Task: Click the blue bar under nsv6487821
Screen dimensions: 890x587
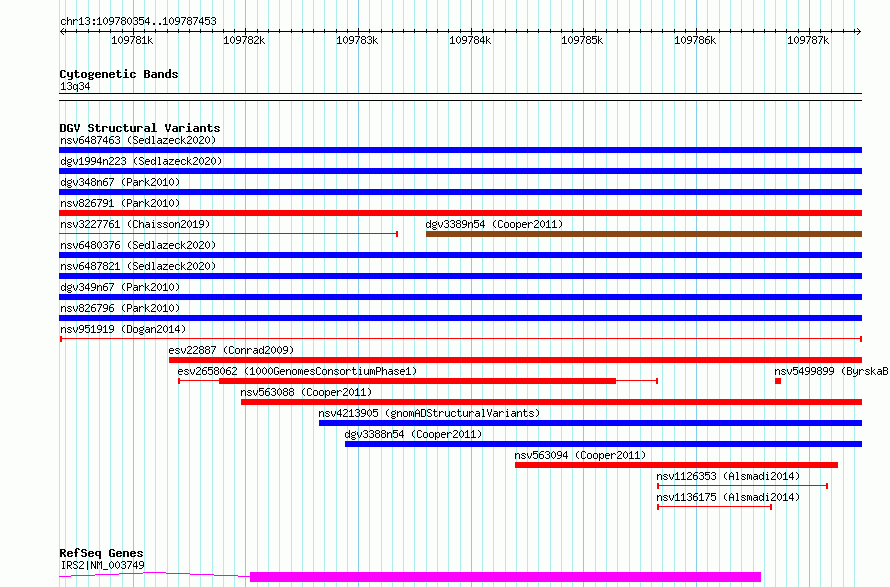Action: 460,276
